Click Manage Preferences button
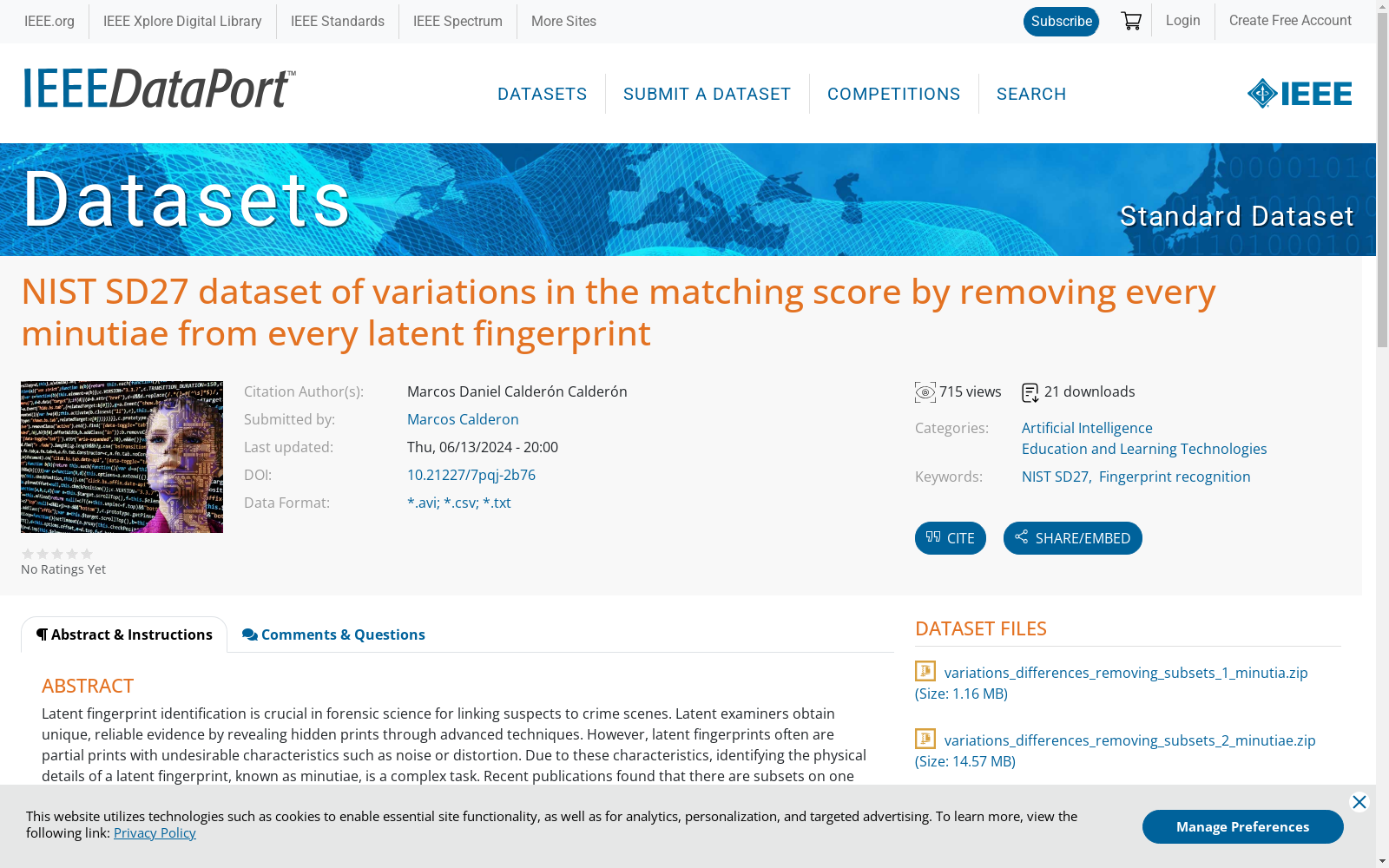 click(1243, 826)
